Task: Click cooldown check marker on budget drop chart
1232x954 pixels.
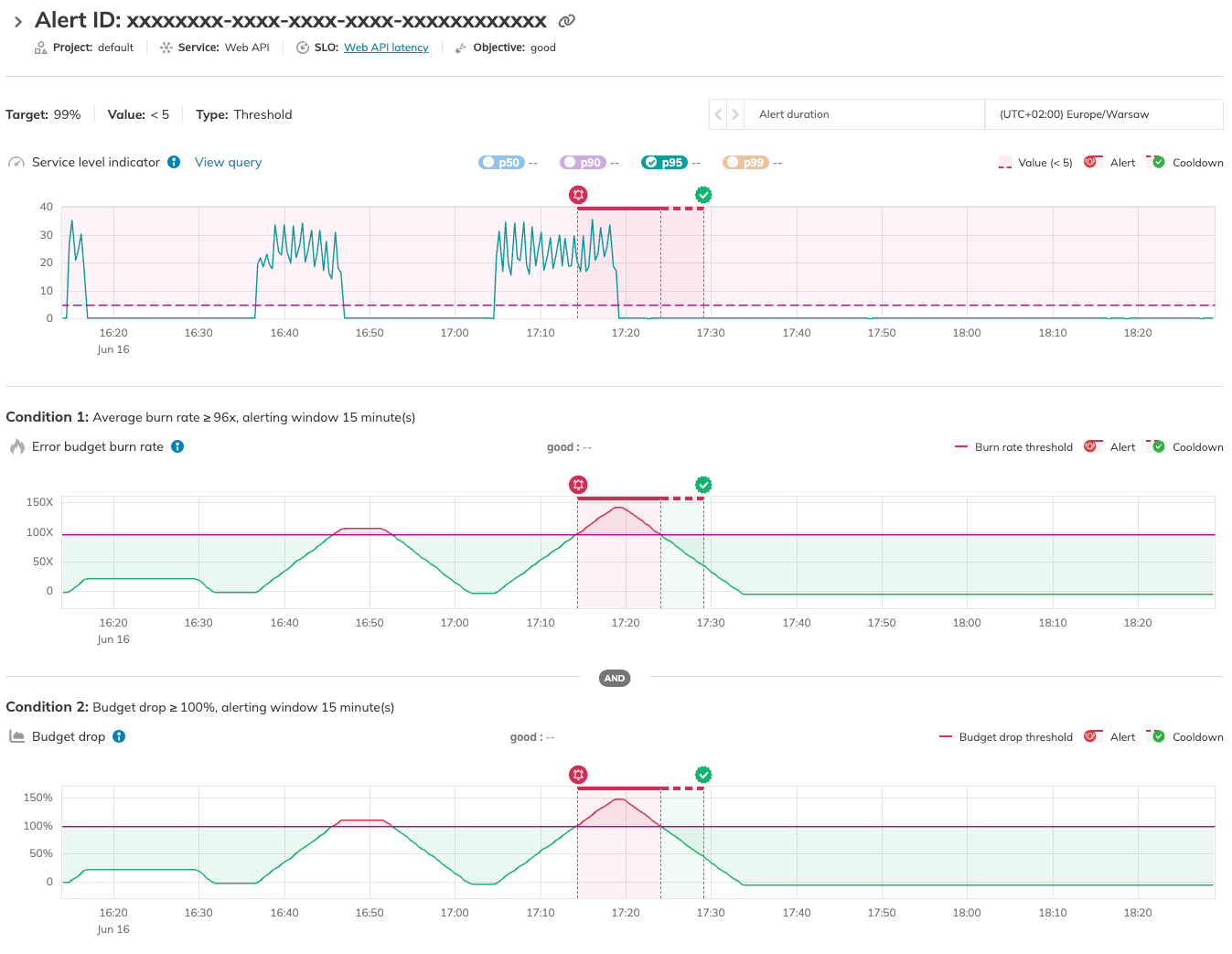Action: [703, 775]
